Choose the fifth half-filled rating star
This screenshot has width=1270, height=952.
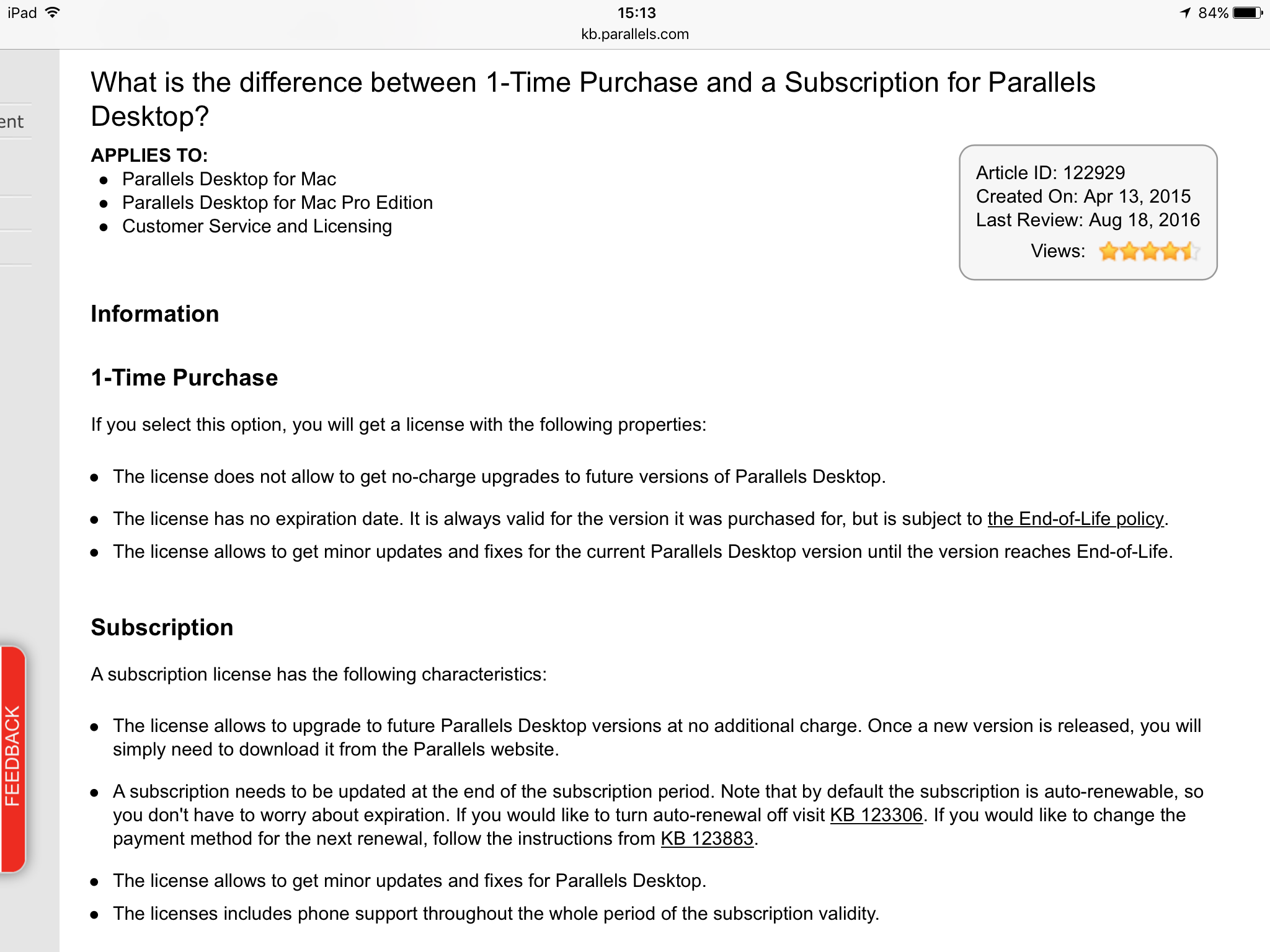tap(1190, 252)
